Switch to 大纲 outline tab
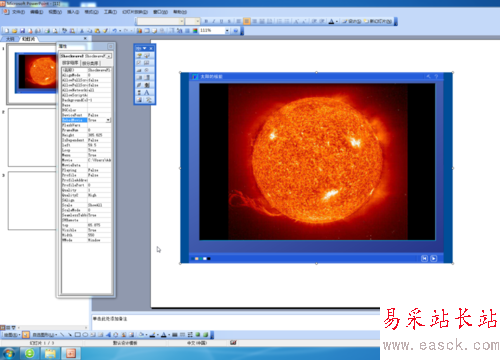 (10, 39)
